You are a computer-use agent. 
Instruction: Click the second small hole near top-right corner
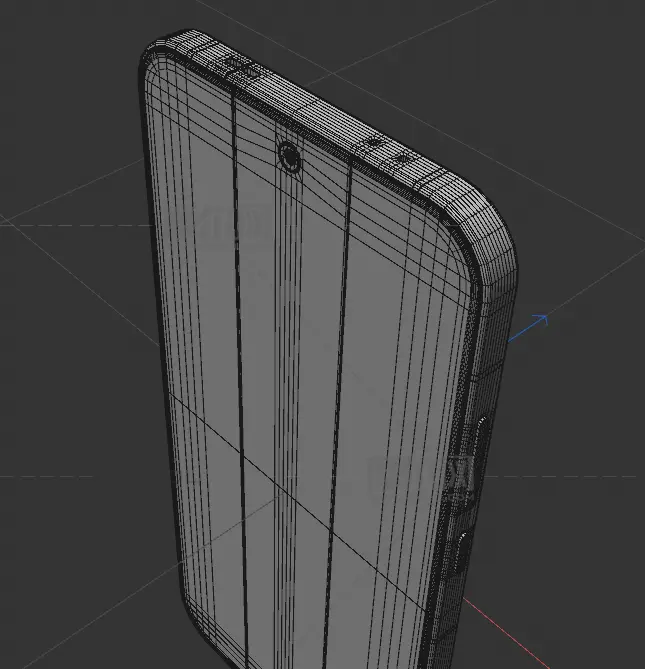pyautogui.click(x=402, y=157)
